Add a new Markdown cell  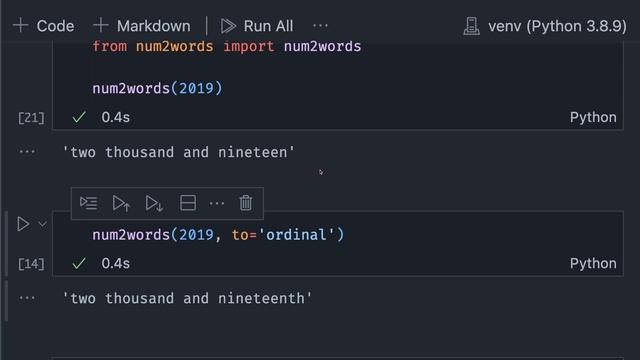tap(142, 26)
